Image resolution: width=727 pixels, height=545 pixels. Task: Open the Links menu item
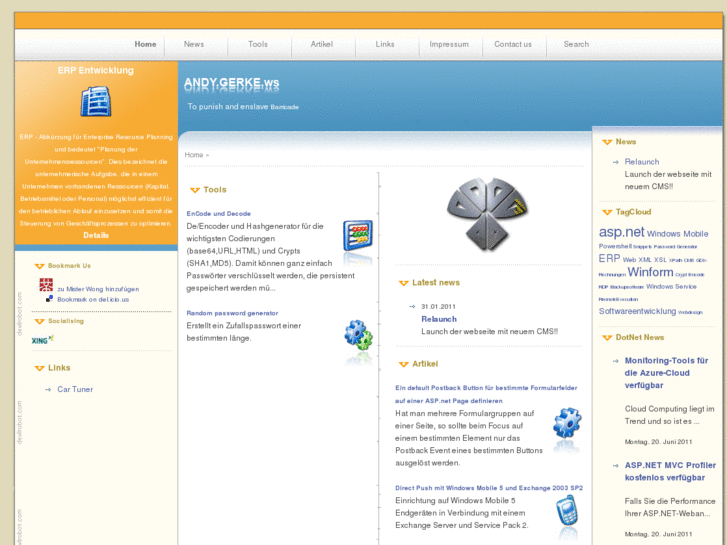(x=385, y=44)
